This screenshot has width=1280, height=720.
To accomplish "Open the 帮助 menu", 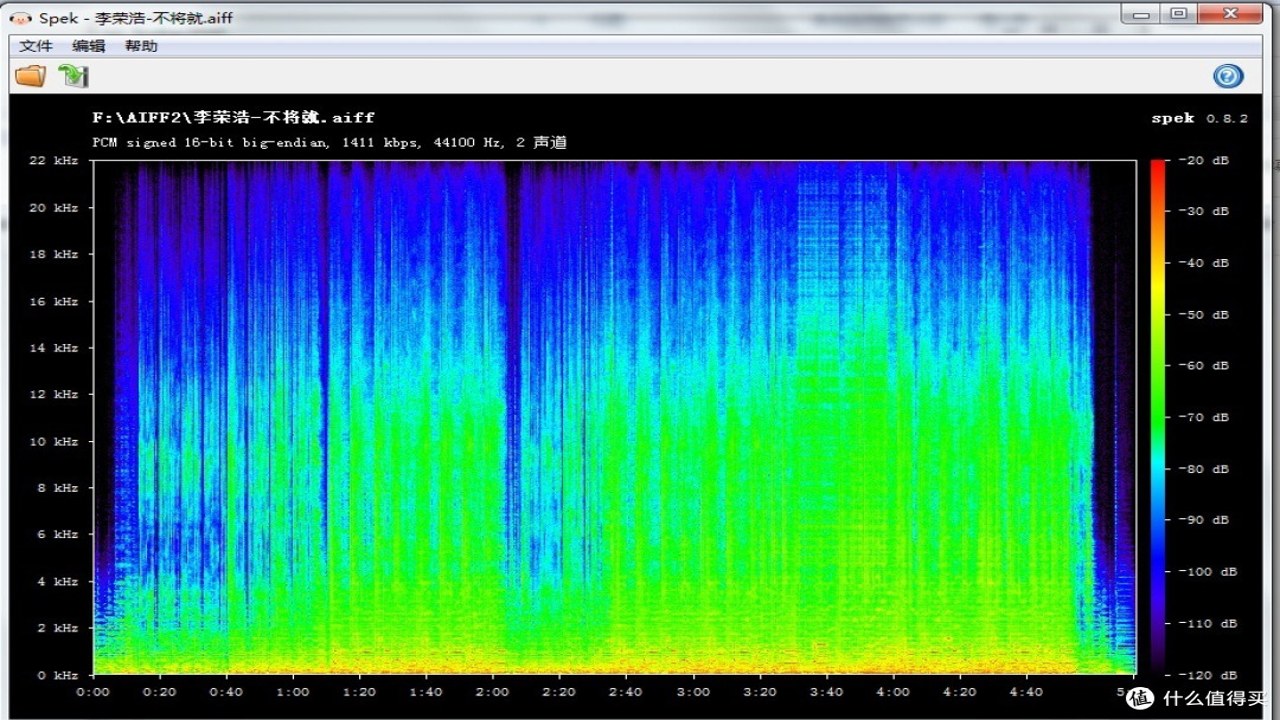I will (141, 46).
